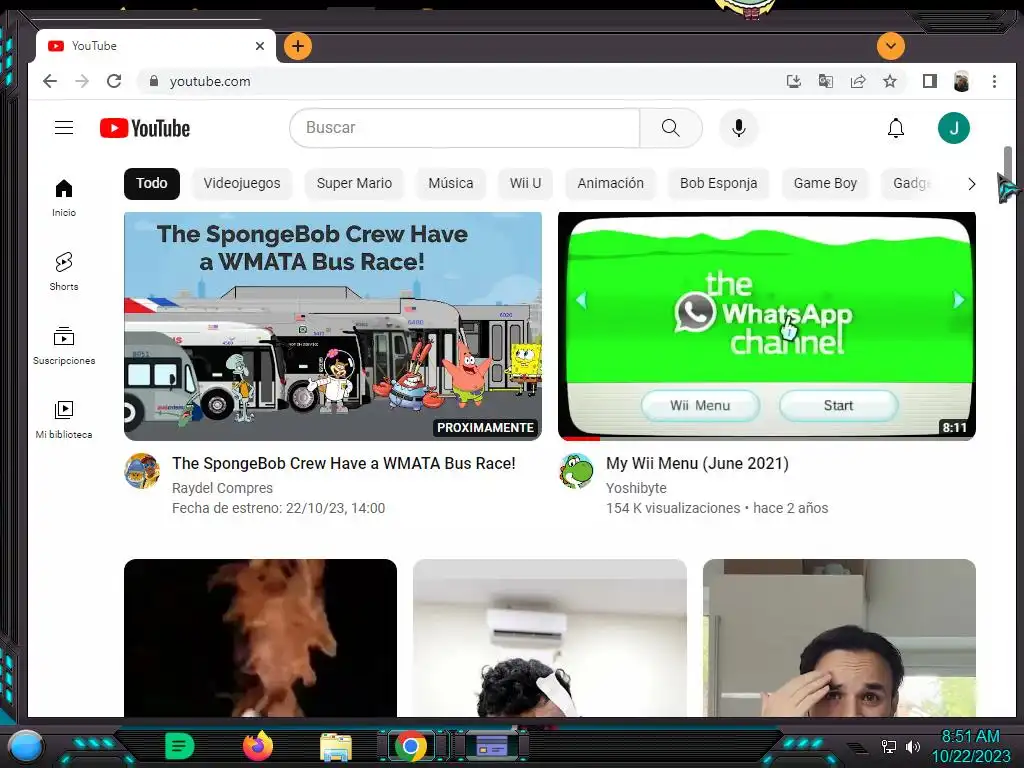1024x768 pixels.
Task: Select the Bob Esponja chip
Action: click(x=718, y=184)
